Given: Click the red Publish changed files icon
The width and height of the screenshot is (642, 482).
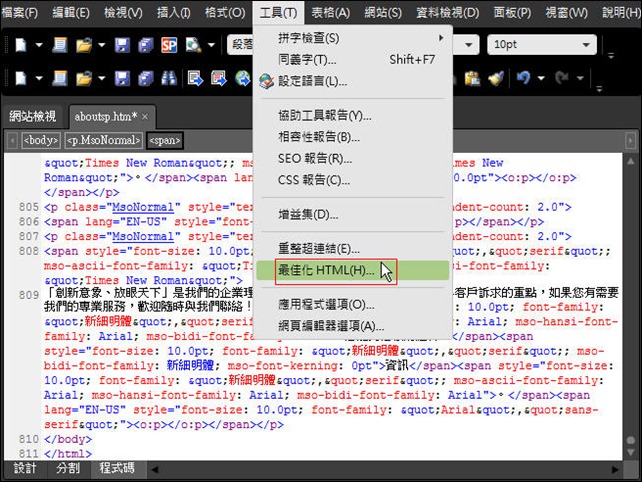Looking at the screenshot, I should (x=219, y=78).
